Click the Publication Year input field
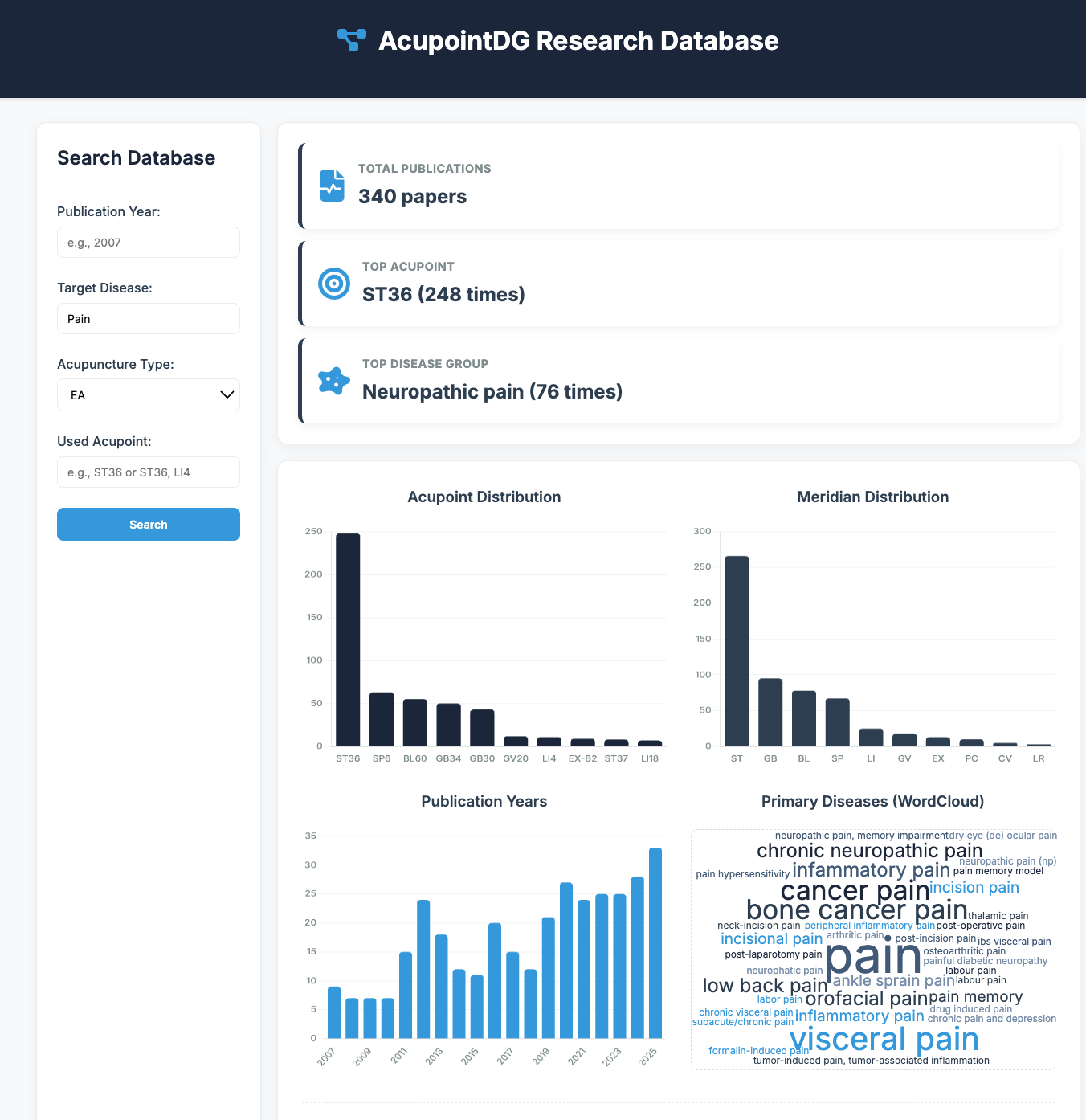The height and width of the screenshot is (1120, 1086). click(x=148, y=243)
